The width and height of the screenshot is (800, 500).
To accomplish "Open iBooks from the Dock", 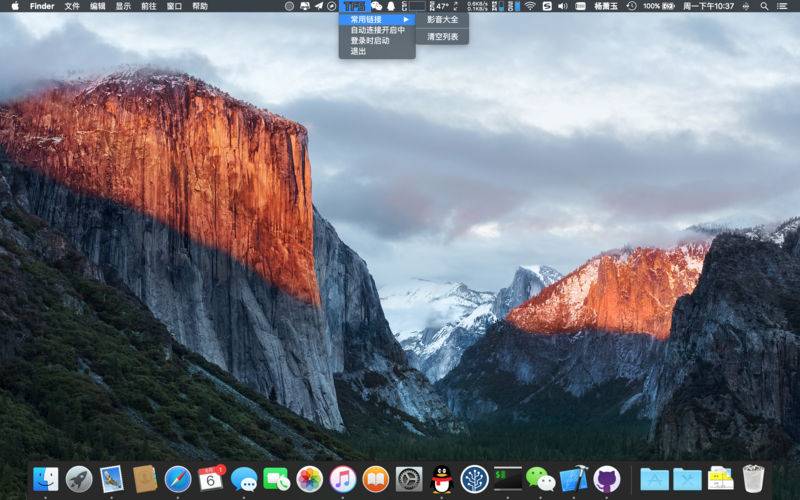I will [x=376, y=480].
